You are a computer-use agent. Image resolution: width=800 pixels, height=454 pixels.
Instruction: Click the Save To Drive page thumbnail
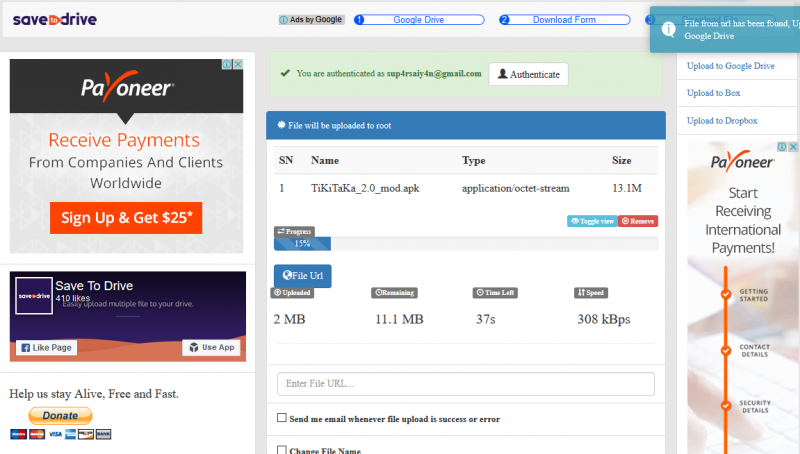(x=34, y=296)
